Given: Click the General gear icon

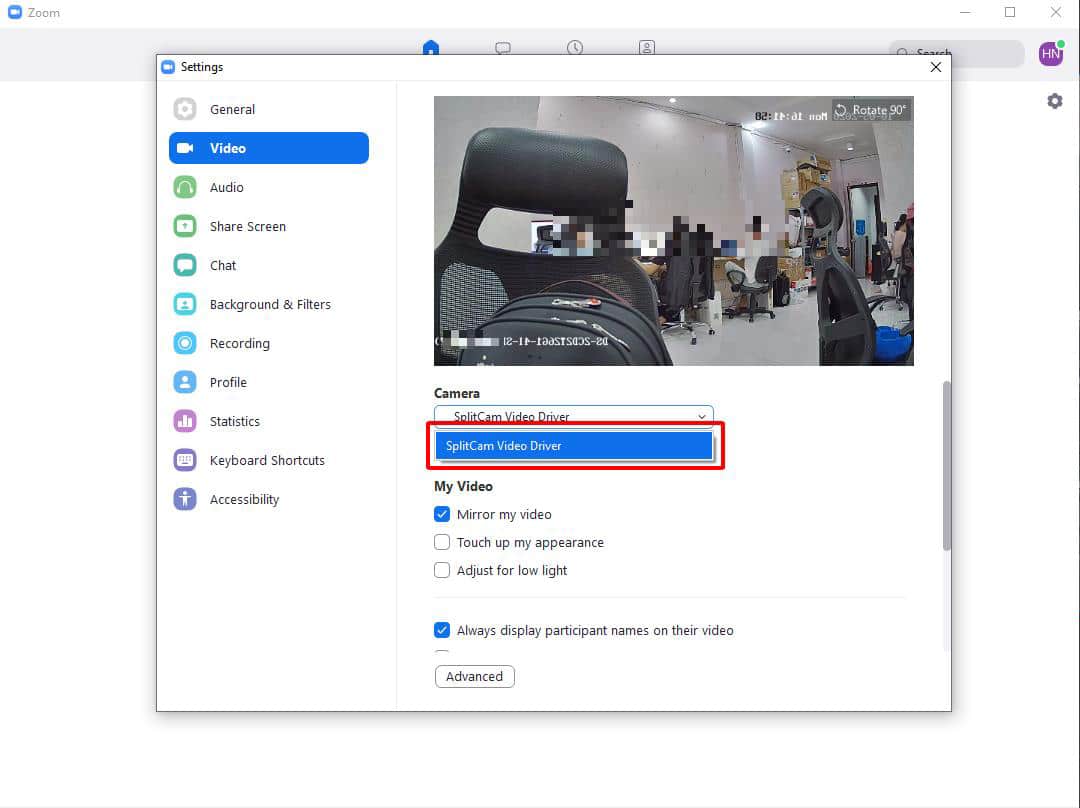Looking at the screenshot, I should tap(185, 109).
